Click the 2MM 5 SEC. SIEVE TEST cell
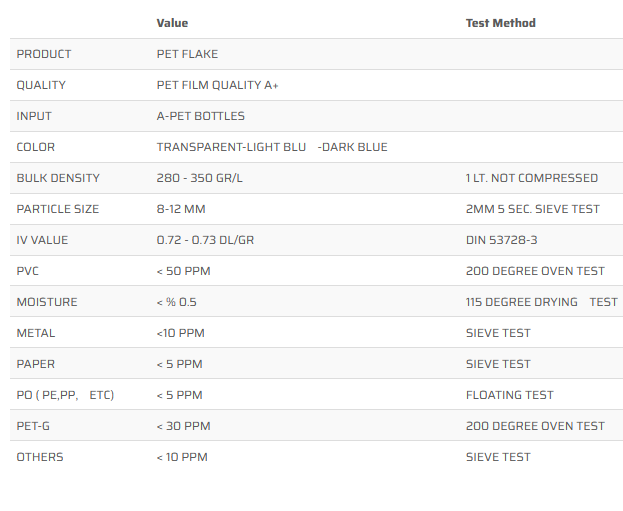Image resolution: width=623 pixels, height=511 pixels. (x=532, y=209)
